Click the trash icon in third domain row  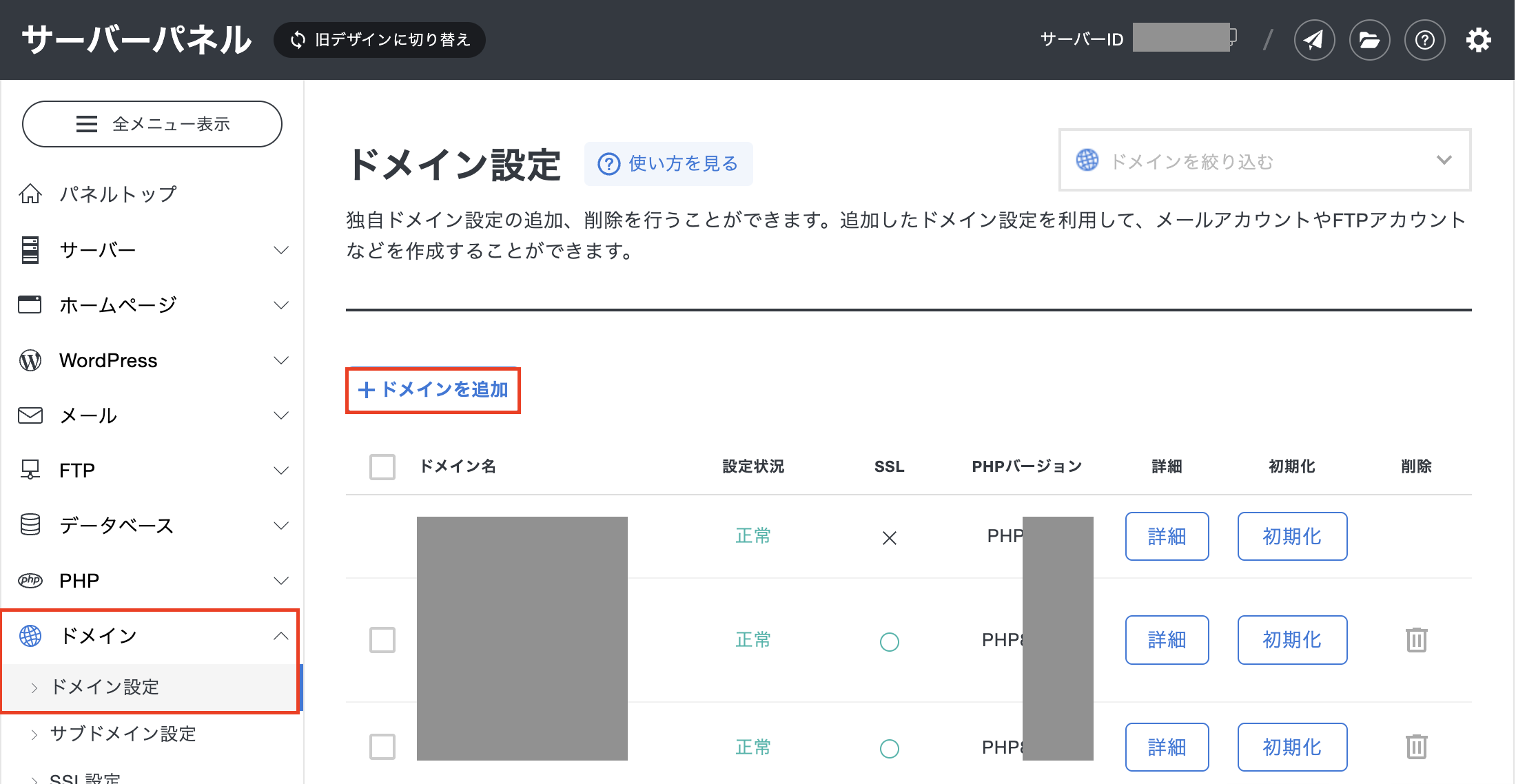coord(1416,747)
